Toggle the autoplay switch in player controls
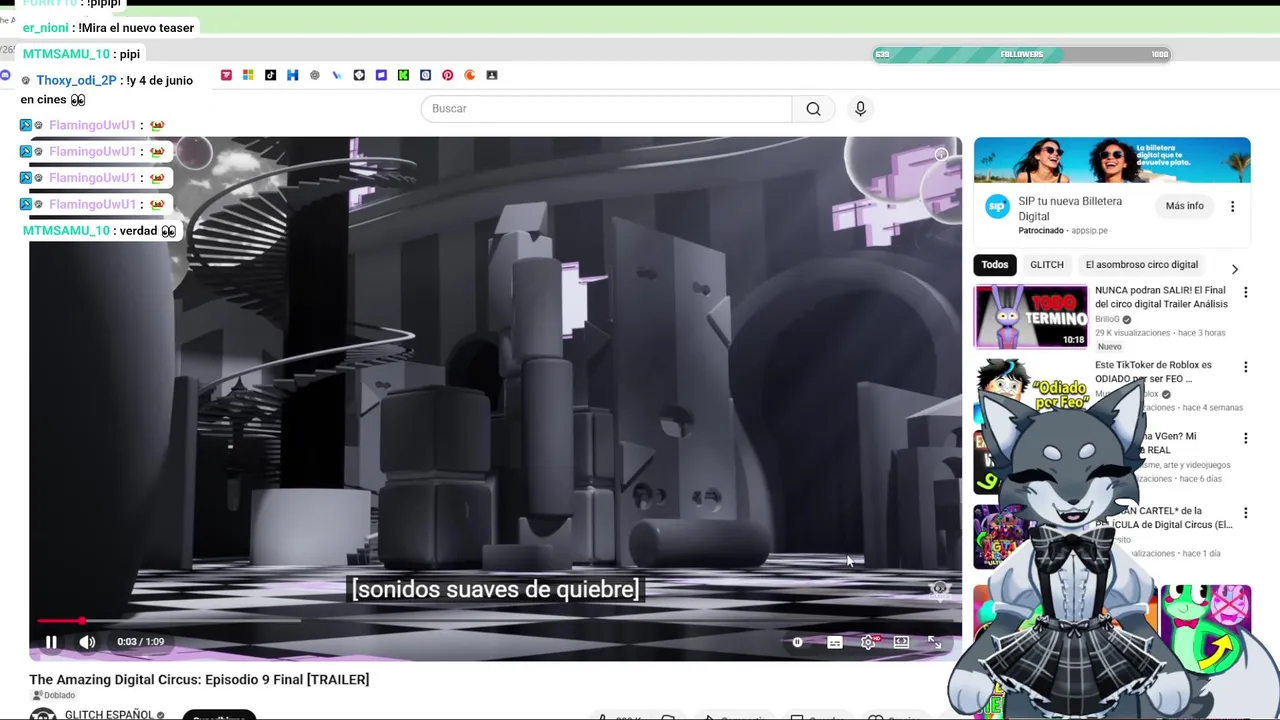Image resolution: width=1280 pixels, height=720 pixels. (798, 642)
